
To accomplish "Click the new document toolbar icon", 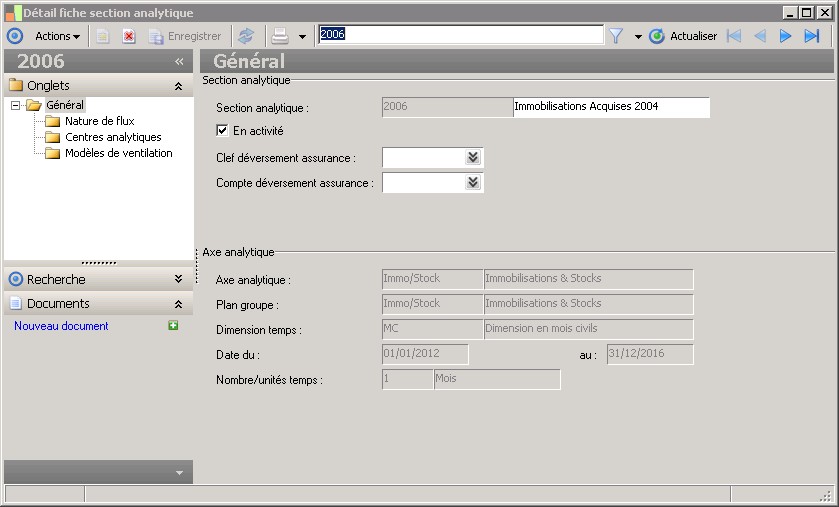I will (103, 36).
